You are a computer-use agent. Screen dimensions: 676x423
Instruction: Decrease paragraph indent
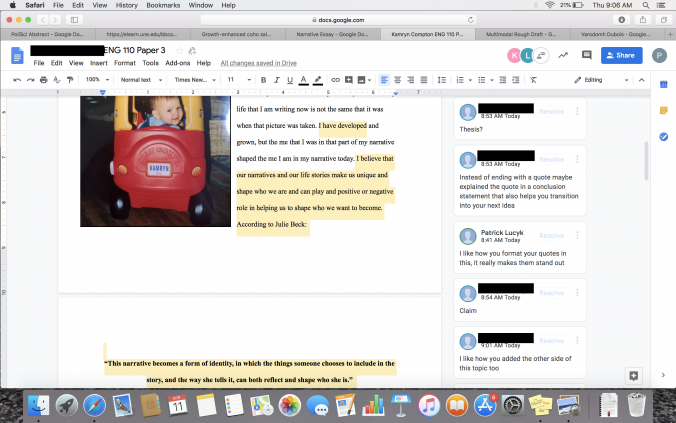[502, 80]
